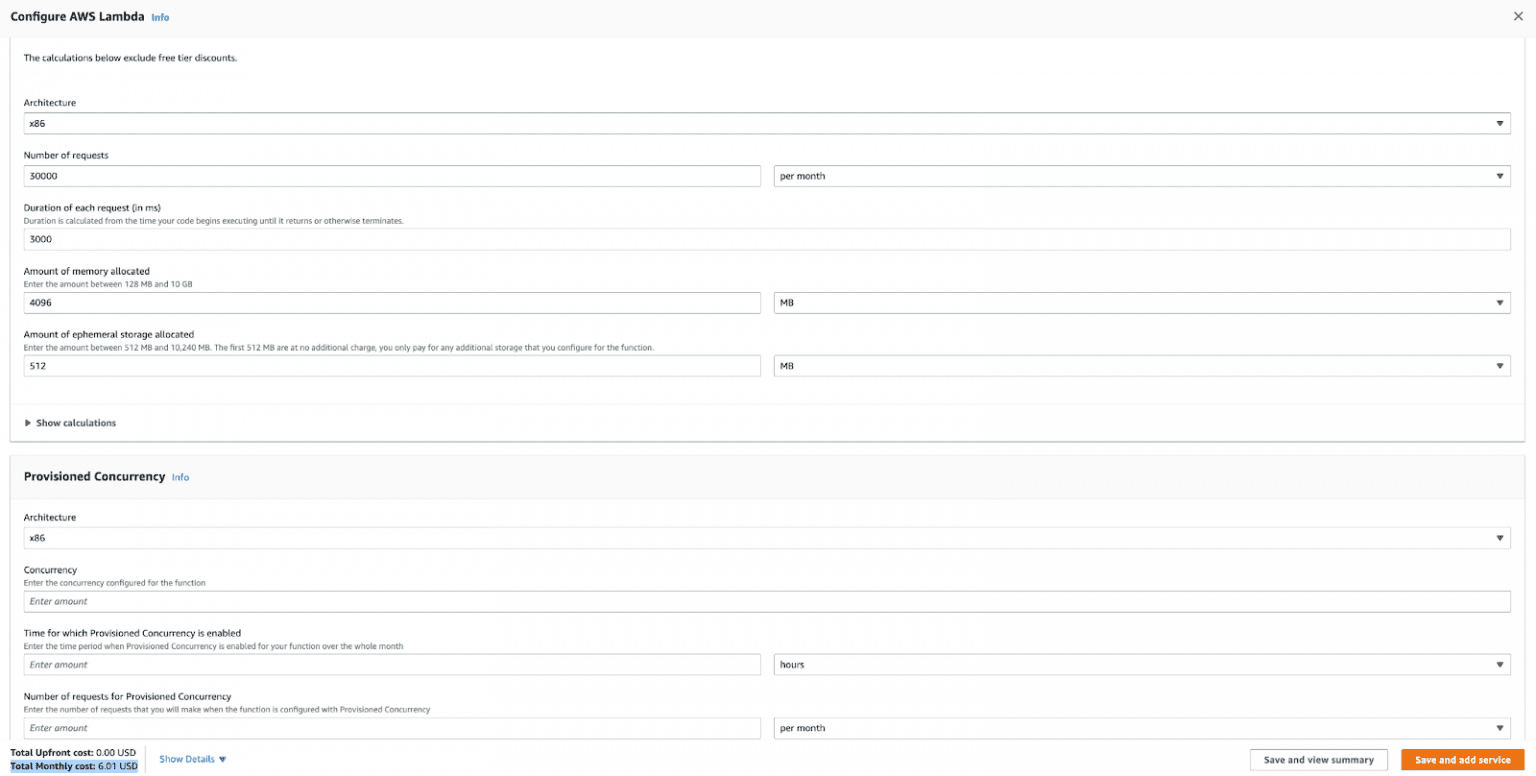Image resolution: width=1536 pixels, height=776 pixels.
Task: Select the memory allocated field showing 4096
Action: click(392, 302)
